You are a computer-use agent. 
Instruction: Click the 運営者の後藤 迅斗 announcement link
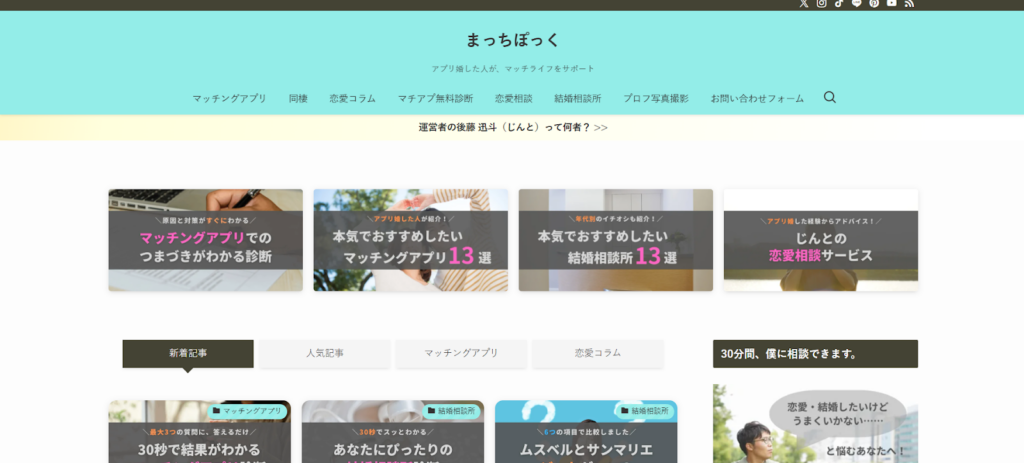[x=512, y=127]
